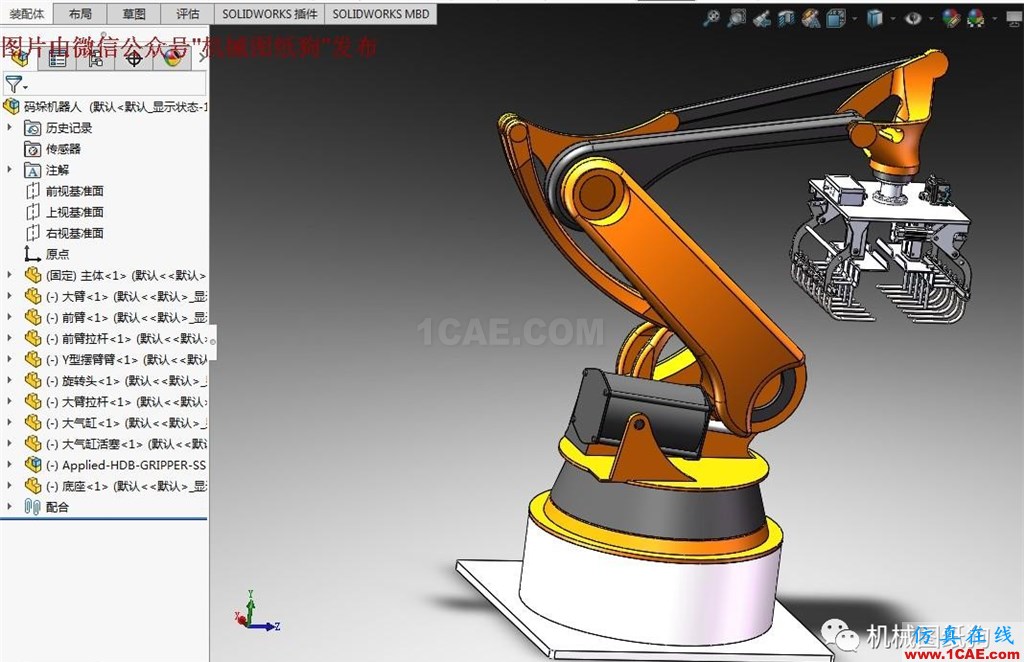
Task: Activate Section View tool
Action: pyautogui.click(x=786, y=18)
